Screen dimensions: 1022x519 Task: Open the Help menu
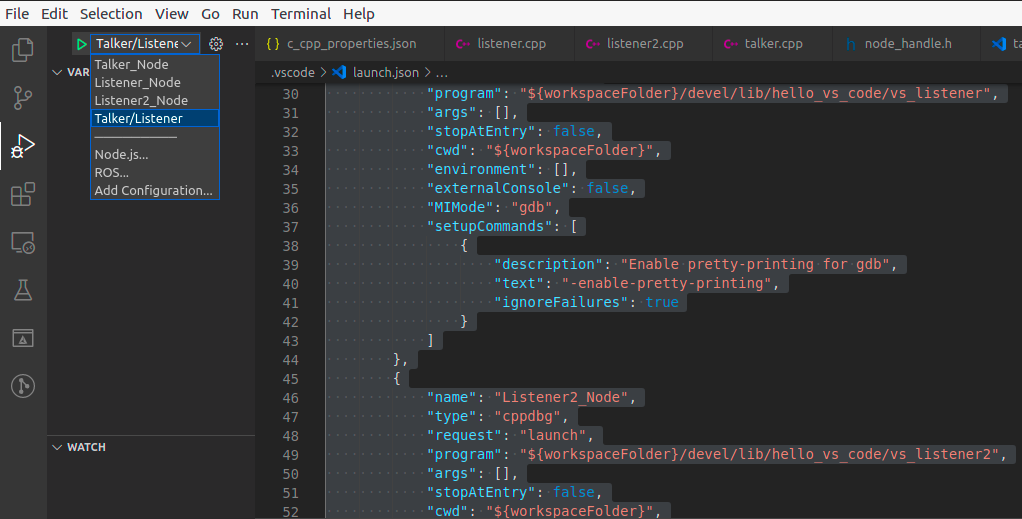(358, 14)
